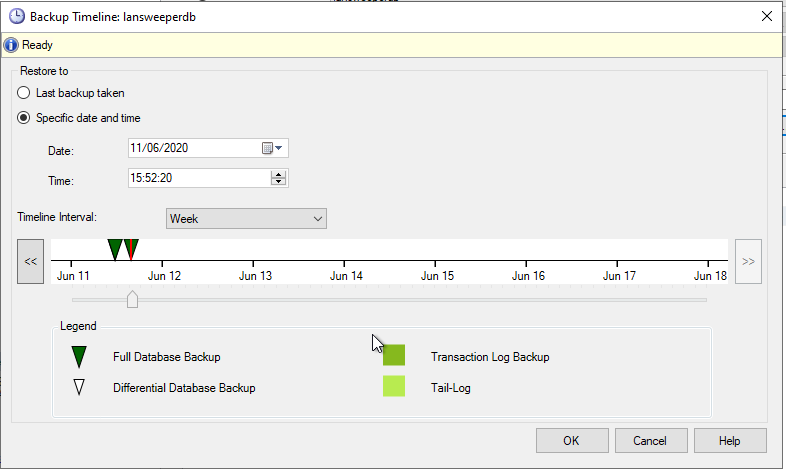Select Last backup taken option

coord(25,93)
